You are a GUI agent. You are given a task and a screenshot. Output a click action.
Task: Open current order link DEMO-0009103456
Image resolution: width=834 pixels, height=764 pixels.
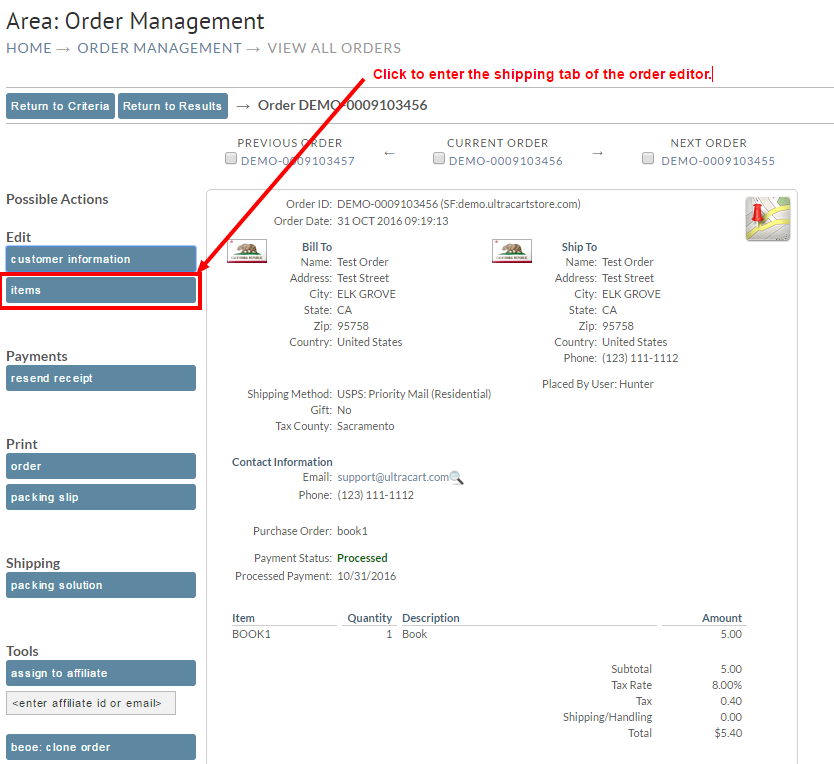506,161
